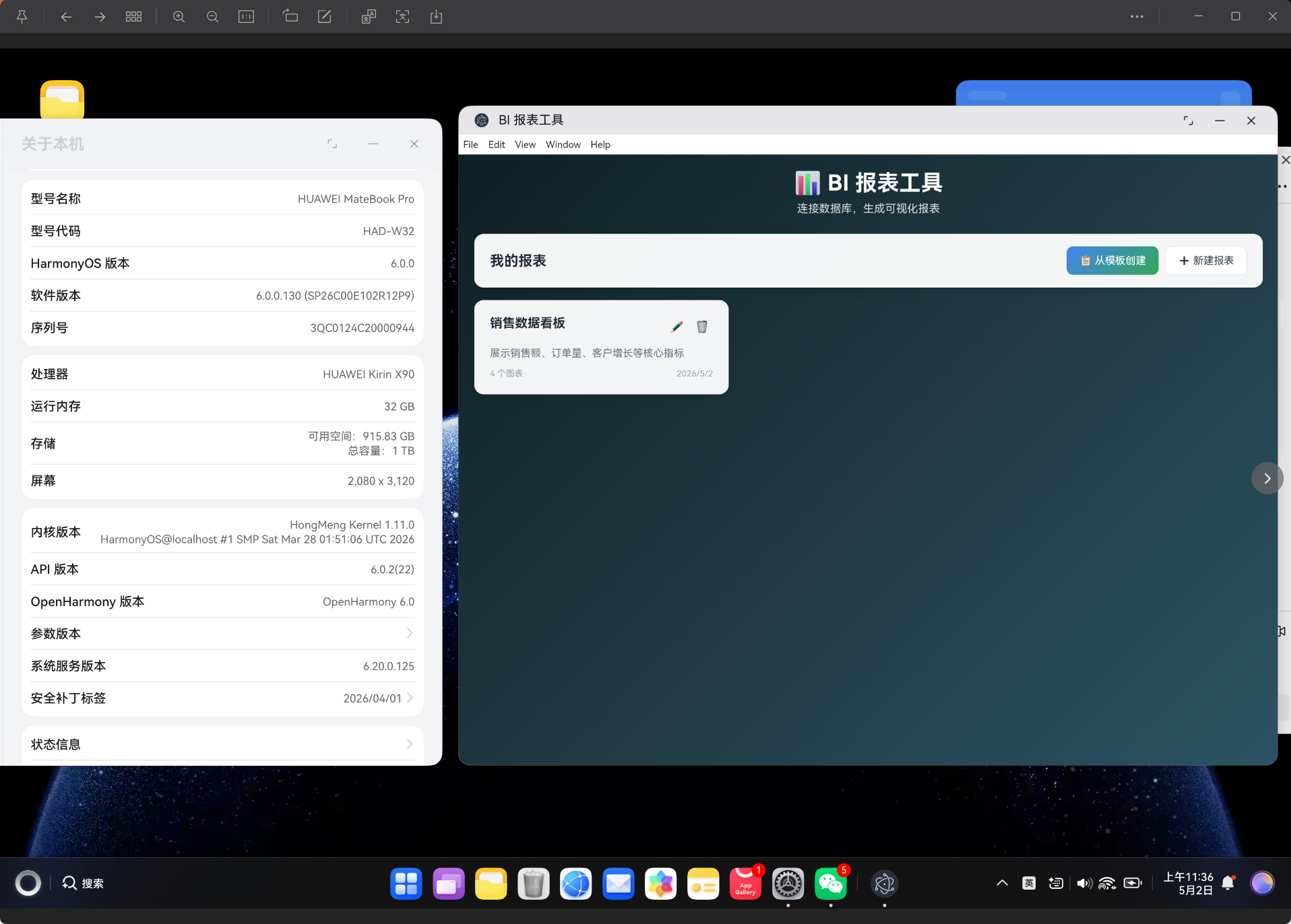Click the serial number 3QC0124C20000944
The image size is (1291, 924).
362,328
